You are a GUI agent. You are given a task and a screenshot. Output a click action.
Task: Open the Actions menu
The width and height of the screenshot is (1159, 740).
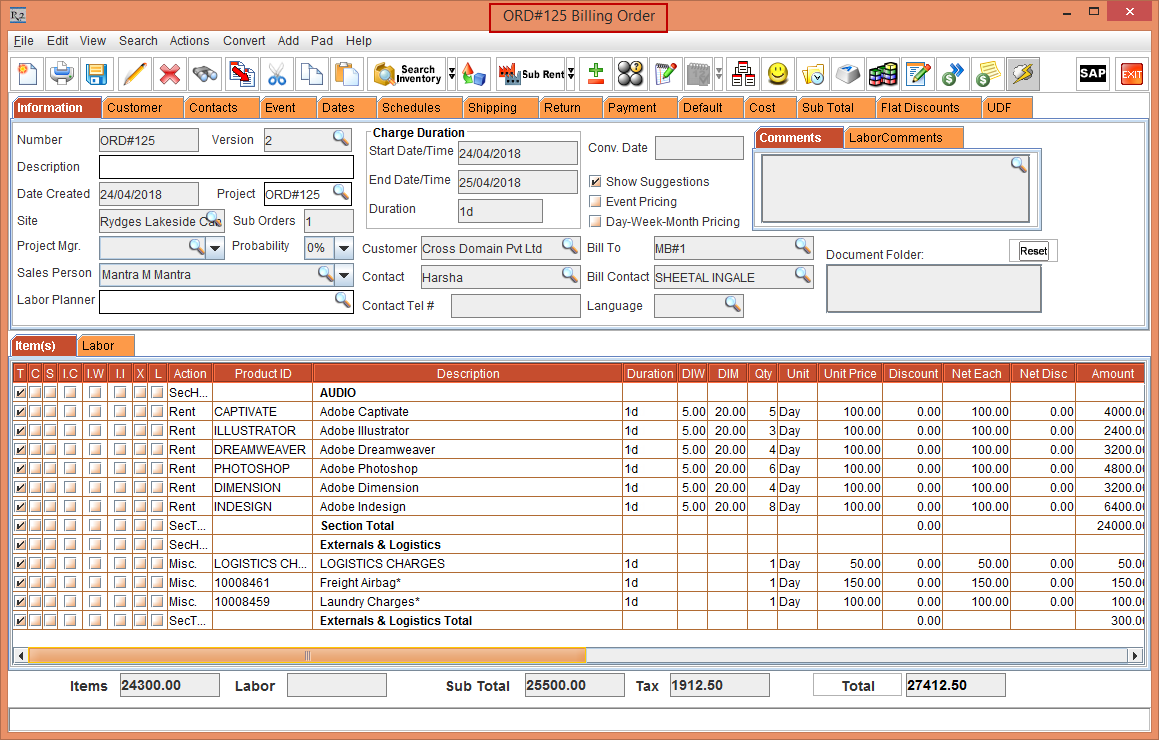pos(189,41)
